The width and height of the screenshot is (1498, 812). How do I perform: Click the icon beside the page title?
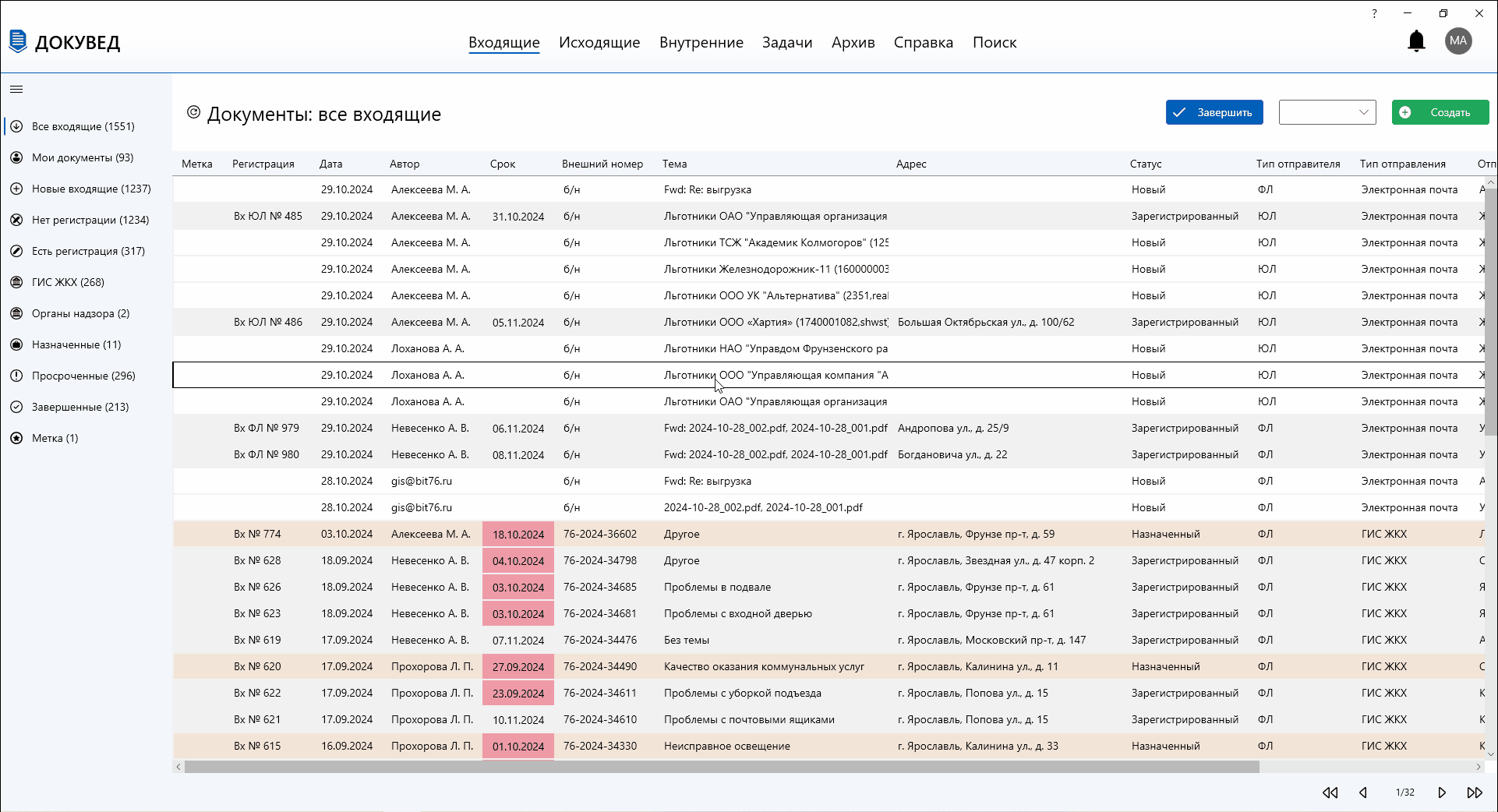(193, 112)
